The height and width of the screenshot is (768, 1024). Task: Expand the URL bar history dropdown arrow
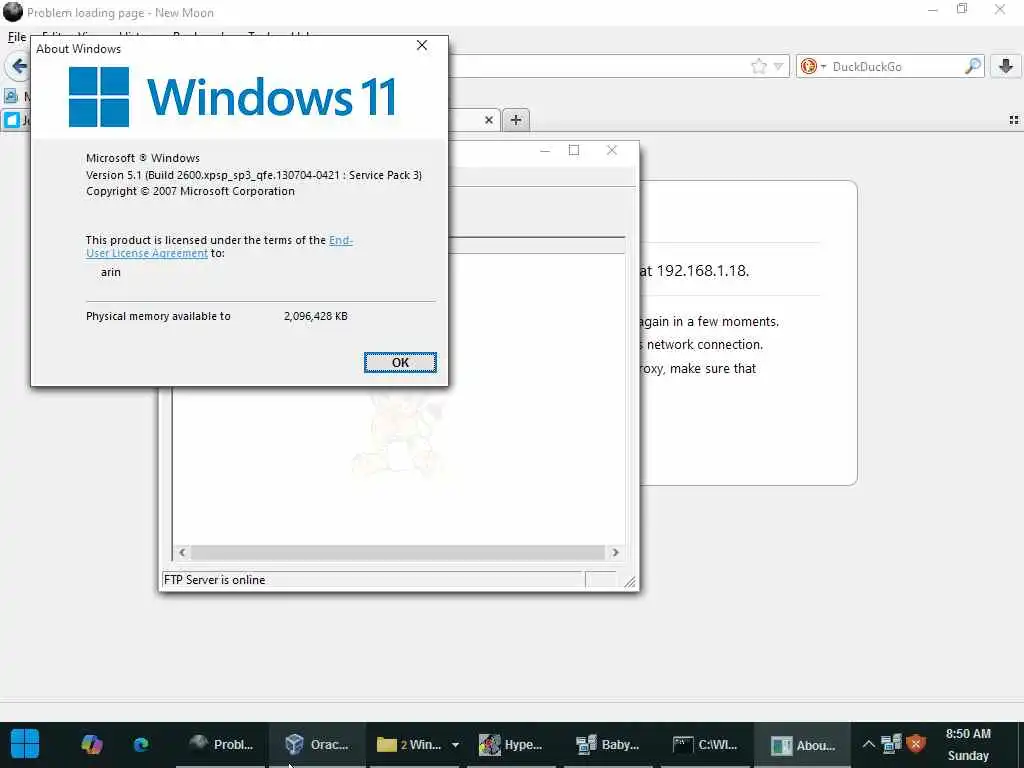pos(778,66)
